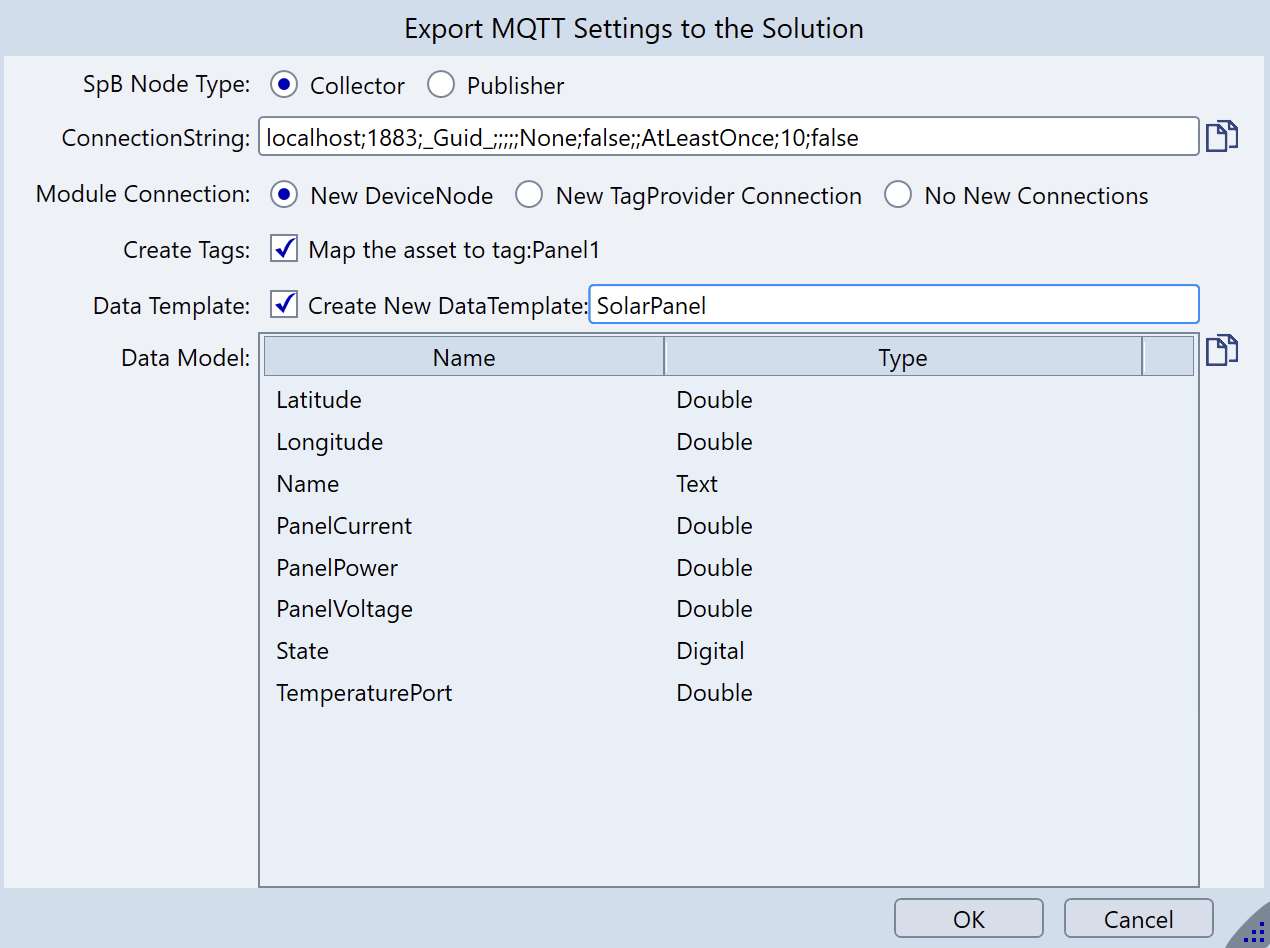Screen dimensions: 1270x948
Task: Click the SolarPanel DataTemplate name field
Action: 894,305
